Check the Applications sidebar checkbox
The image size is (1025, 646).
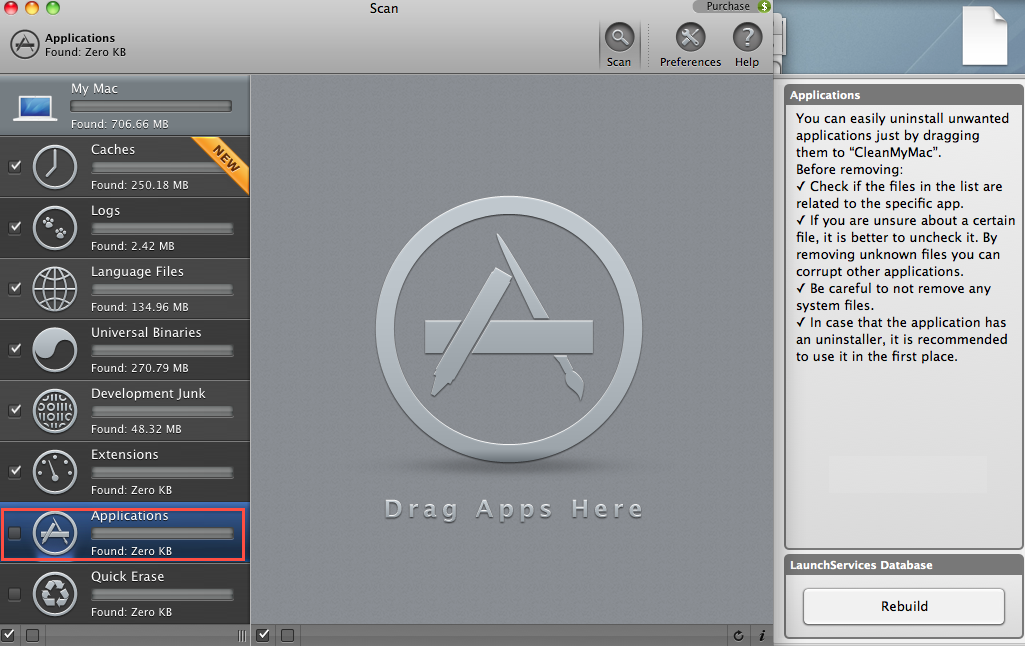pyautogui.click(x=15, y=533)
